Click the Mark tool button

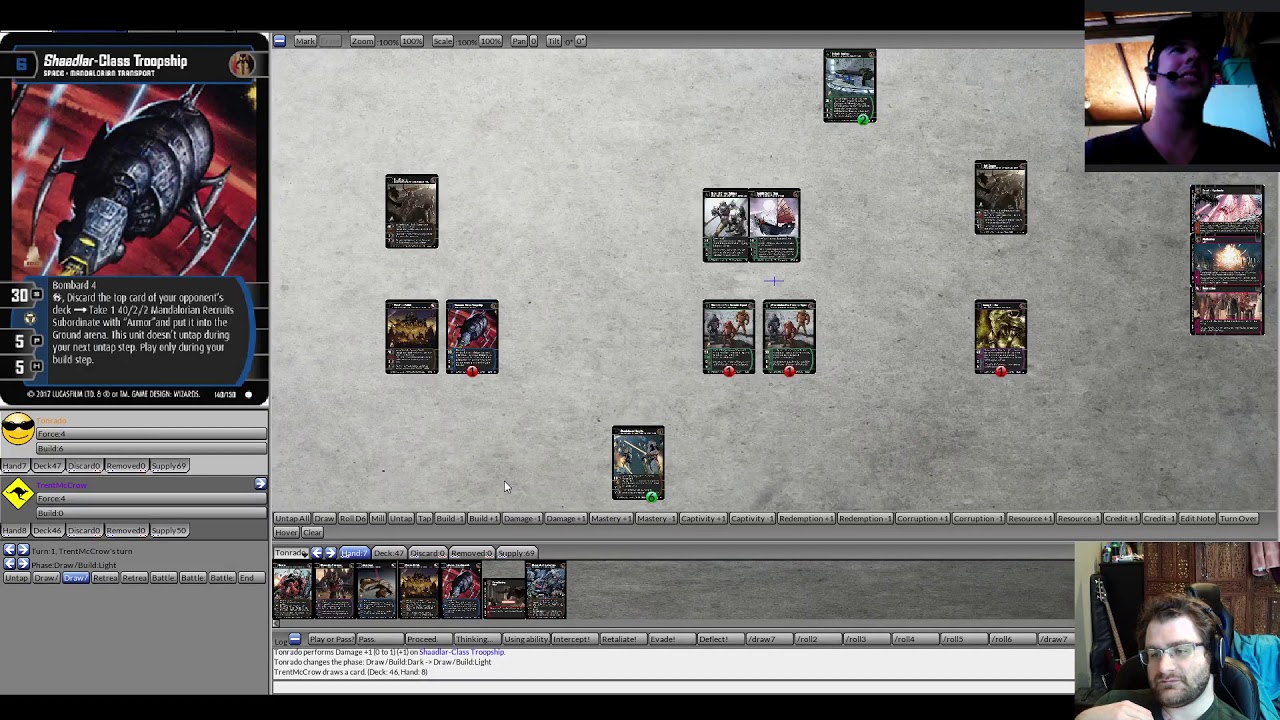305,41
